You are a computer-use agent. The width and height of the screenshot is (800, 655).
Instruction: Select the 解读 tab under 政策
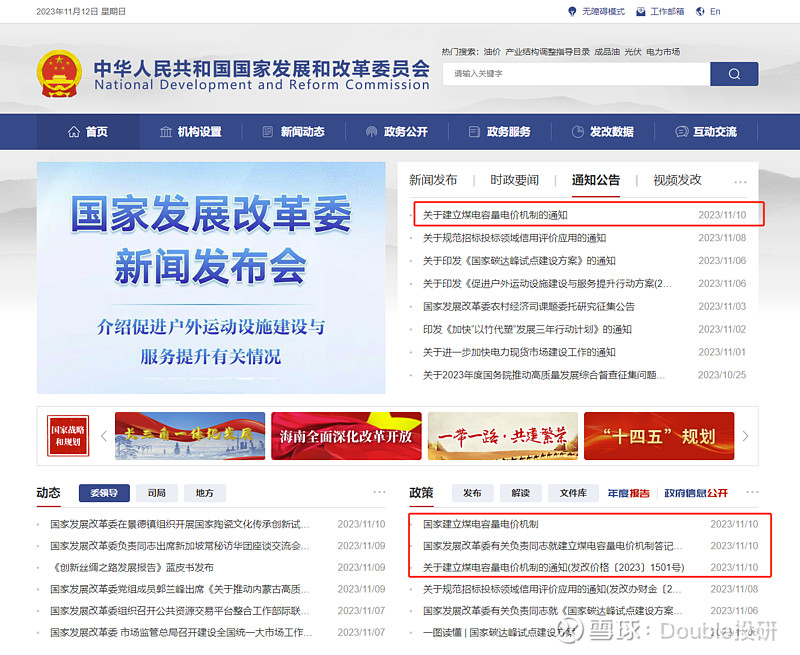point(520,493)
